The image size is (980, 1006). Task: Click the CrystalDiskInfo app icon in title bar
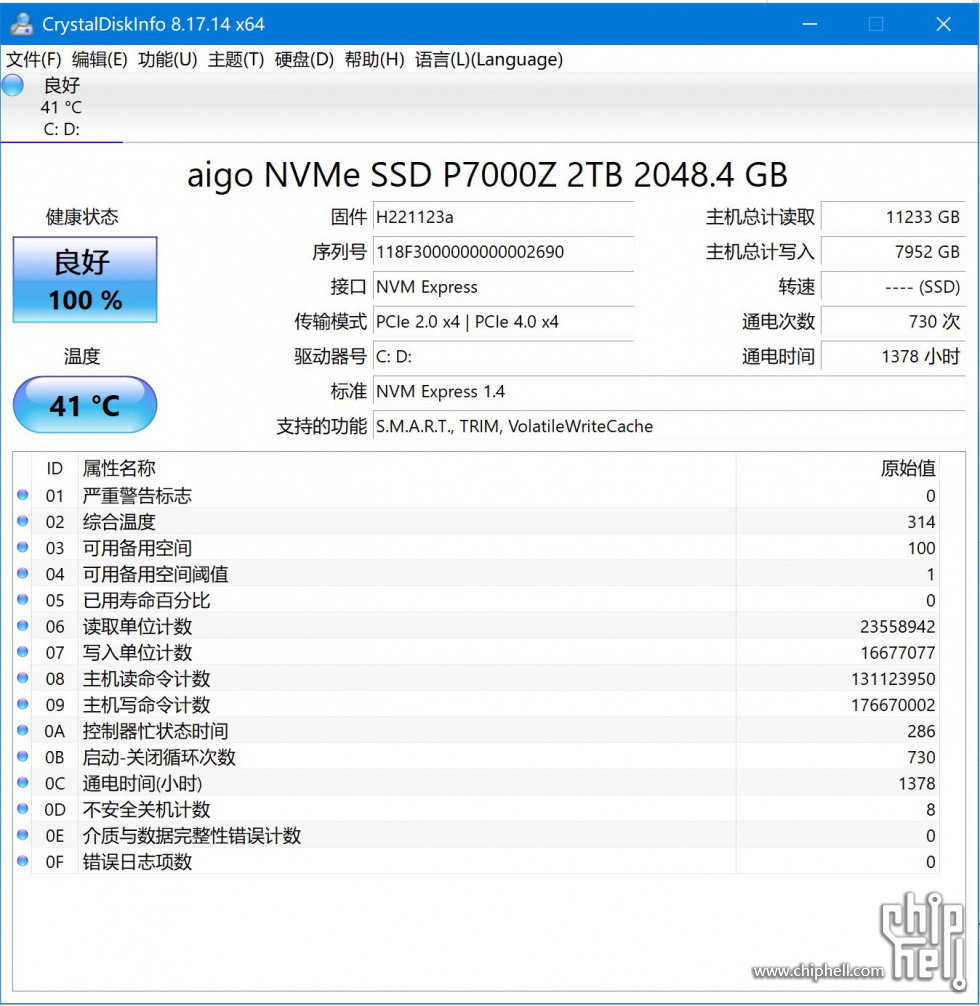point(21,24)
